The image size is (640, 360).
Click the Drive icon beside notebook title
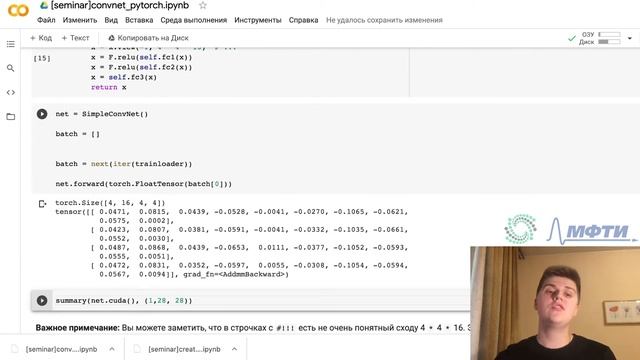pyautogui.click(x=44, y=5)
